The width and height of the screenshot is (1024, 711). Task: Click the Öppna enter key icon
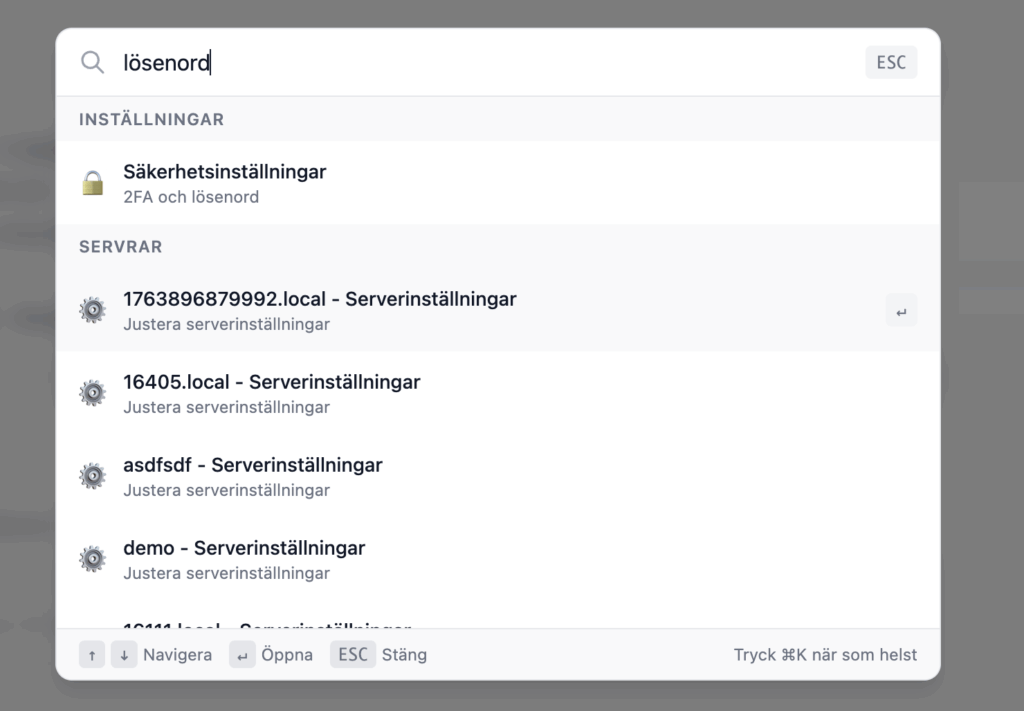coord(242,655)
